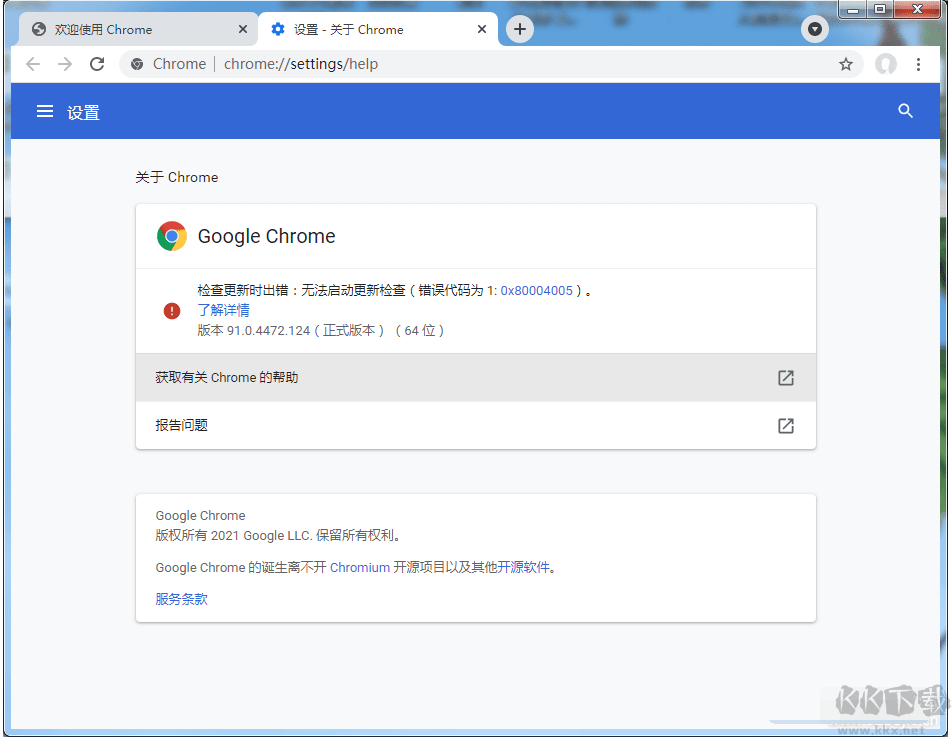Open 获取有关 Chrome 的帮助 external link
This screenshot has width=952, height=737.
tap(785, 378)
